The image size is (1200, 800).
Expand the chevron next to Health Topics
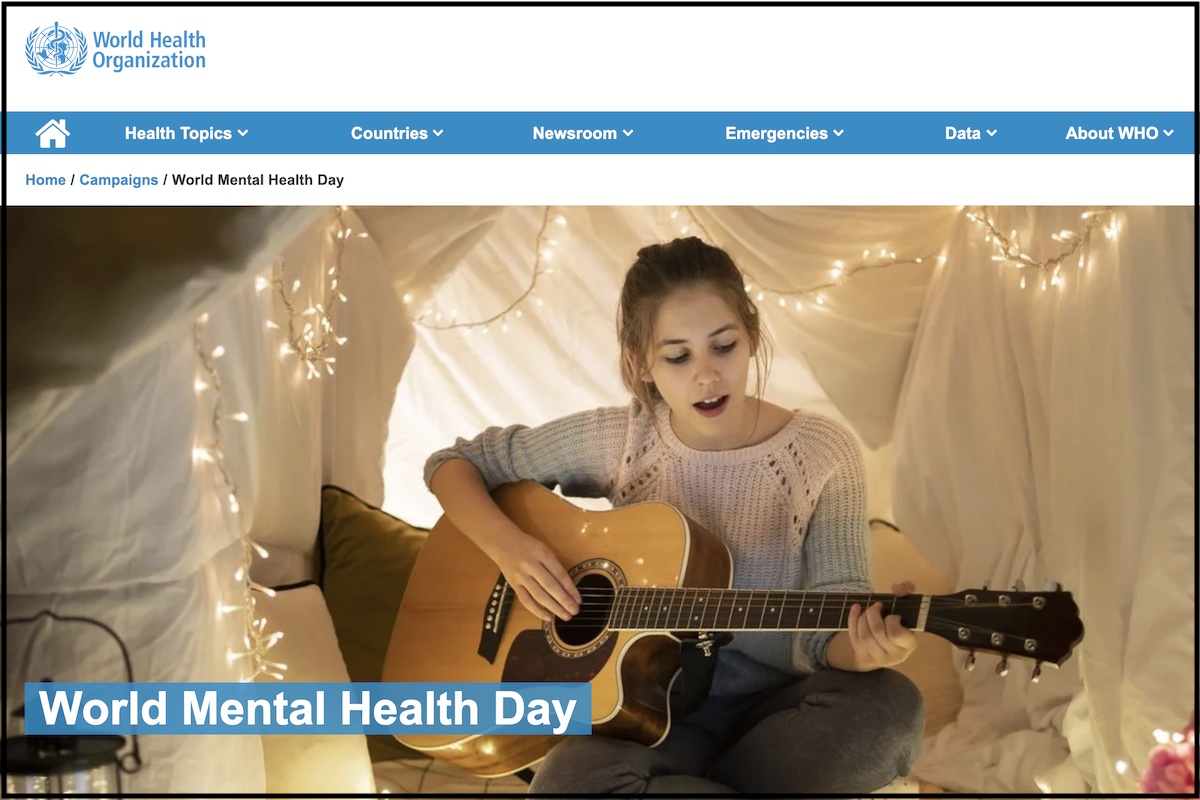pos(243,133)
